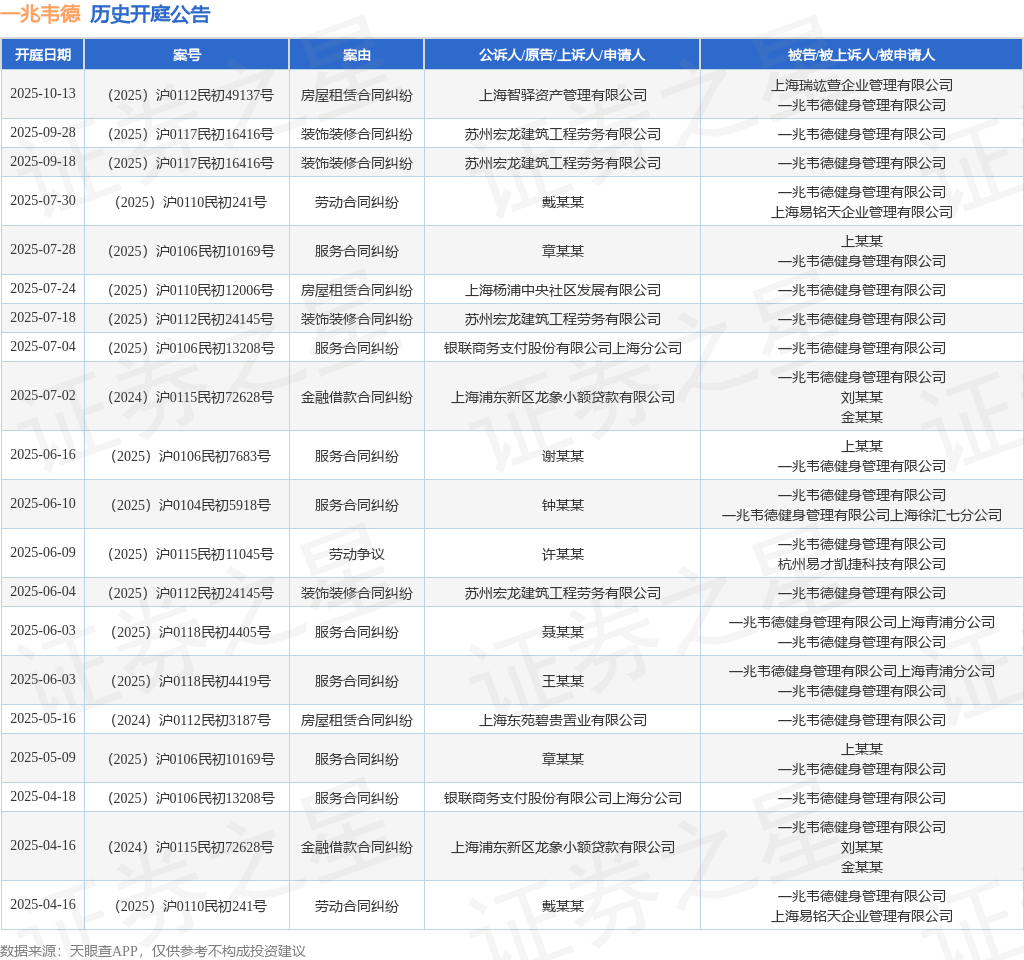Click 金融借款合同纠纷 in the 2025-07-02 row
1024x960 pixels.
pyautogui.click(x=357, y=397)
